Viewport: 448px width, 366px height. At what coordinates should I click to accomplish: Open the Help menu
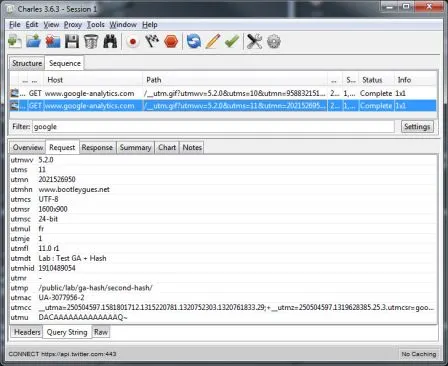[x=150, y=25]
